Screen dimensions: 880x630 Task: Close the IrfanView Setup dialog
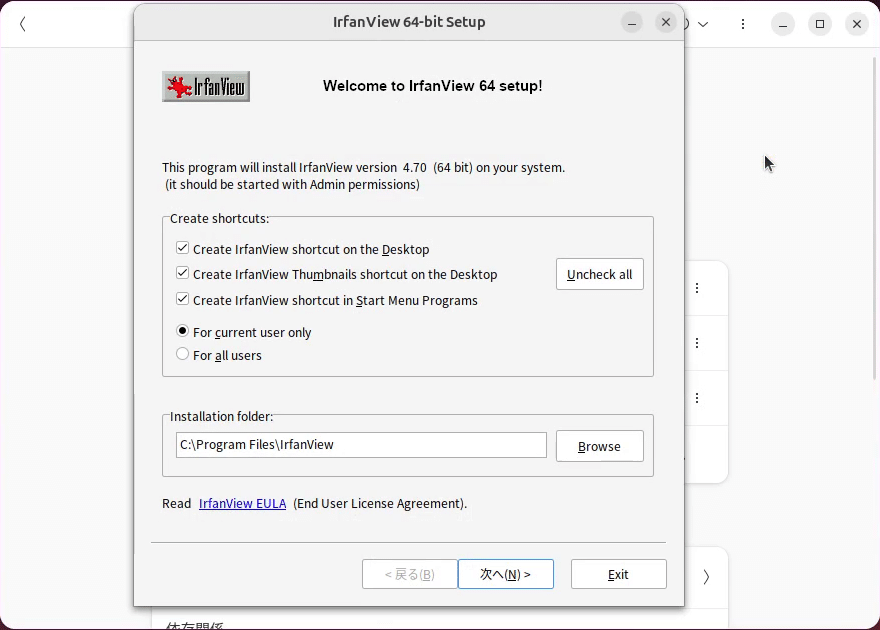[x=666, y=22]
